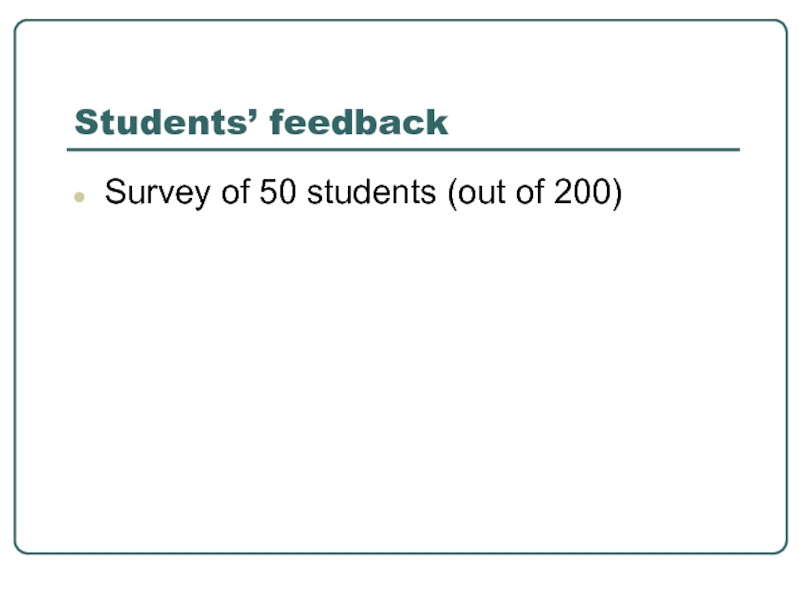
Task: Click the slide's bottom teal border
Action: coord(400,552)
